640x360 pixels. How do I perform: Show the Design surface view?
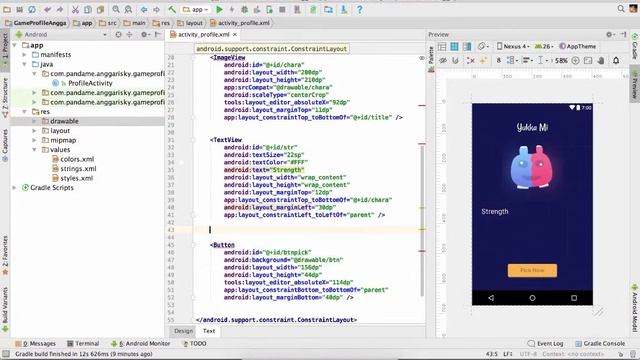(442, 47)
